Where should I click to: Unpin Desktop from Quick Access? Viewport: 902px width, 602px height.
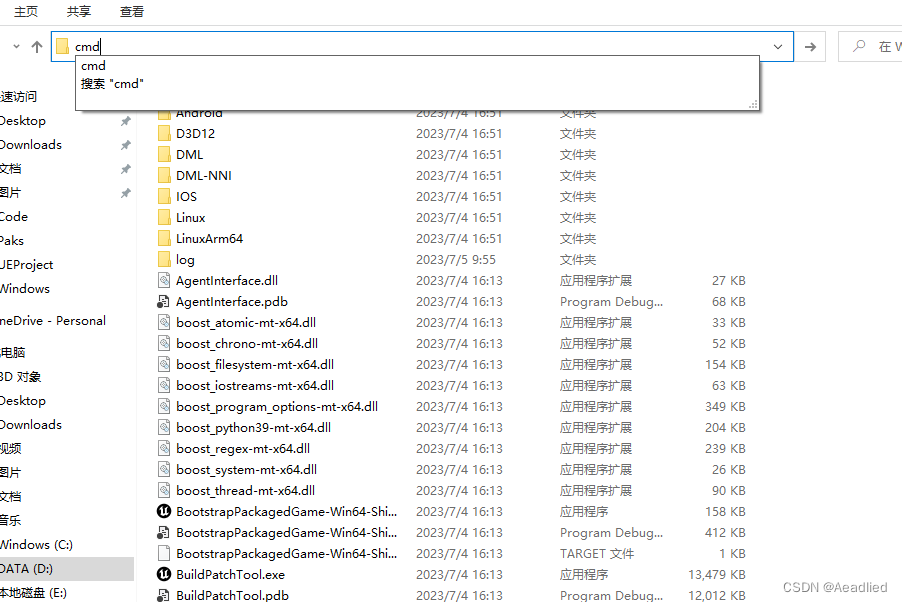128,120
